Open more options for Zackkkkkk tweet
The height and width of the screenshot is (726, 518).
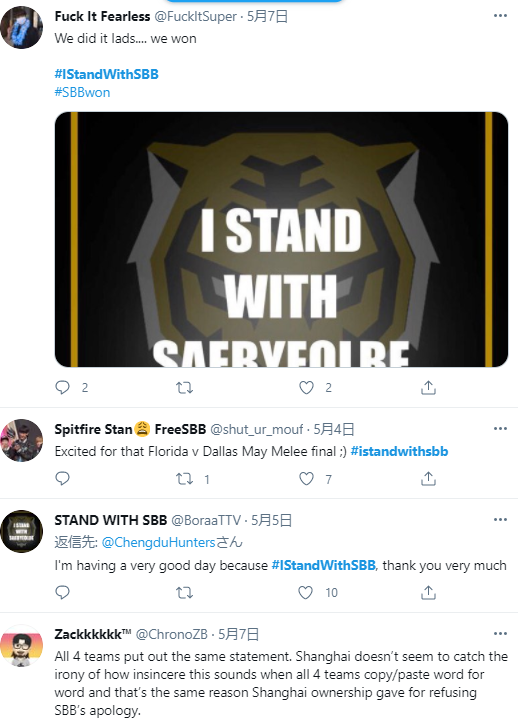coord(500,633)
